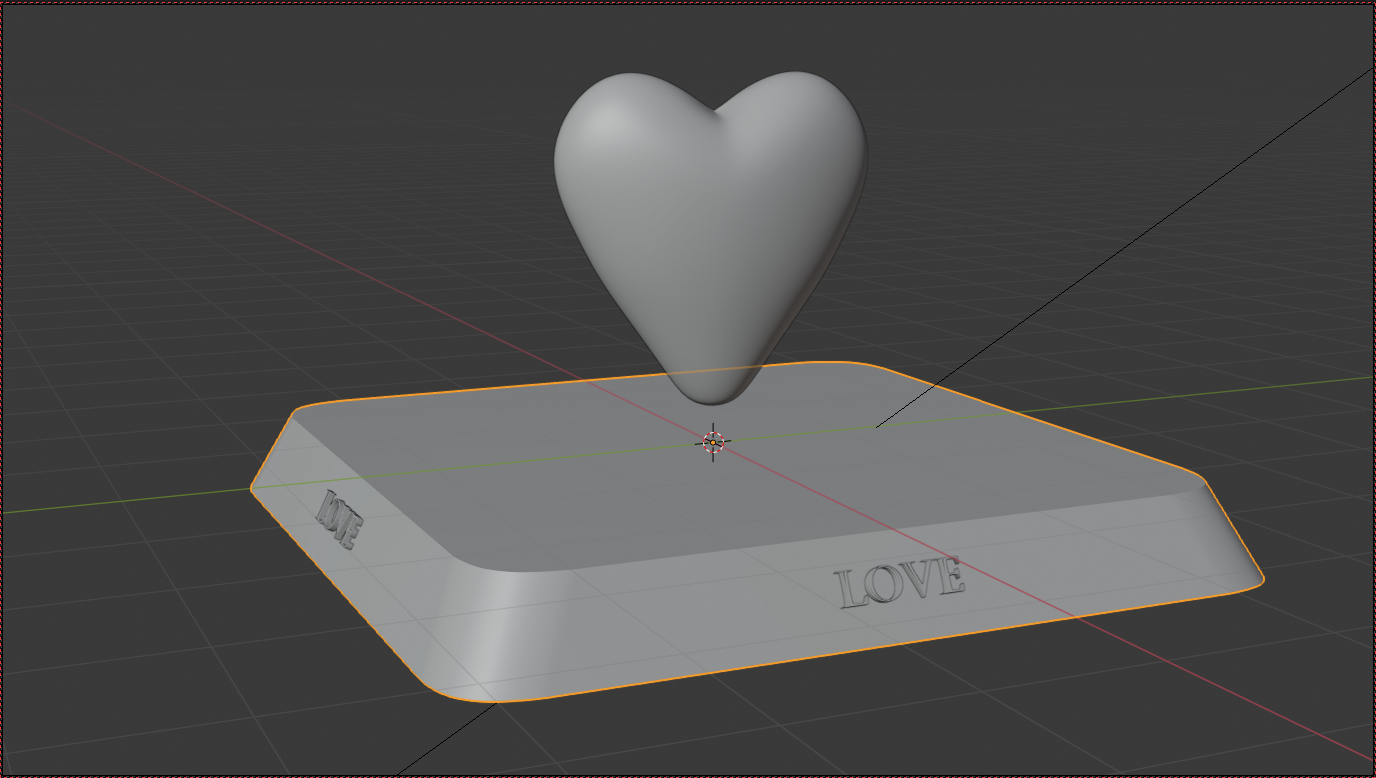This screenshot has height=778, width=1376.
Task: Click the 3D cursor at the scene origin
Action: click(713, 441)
